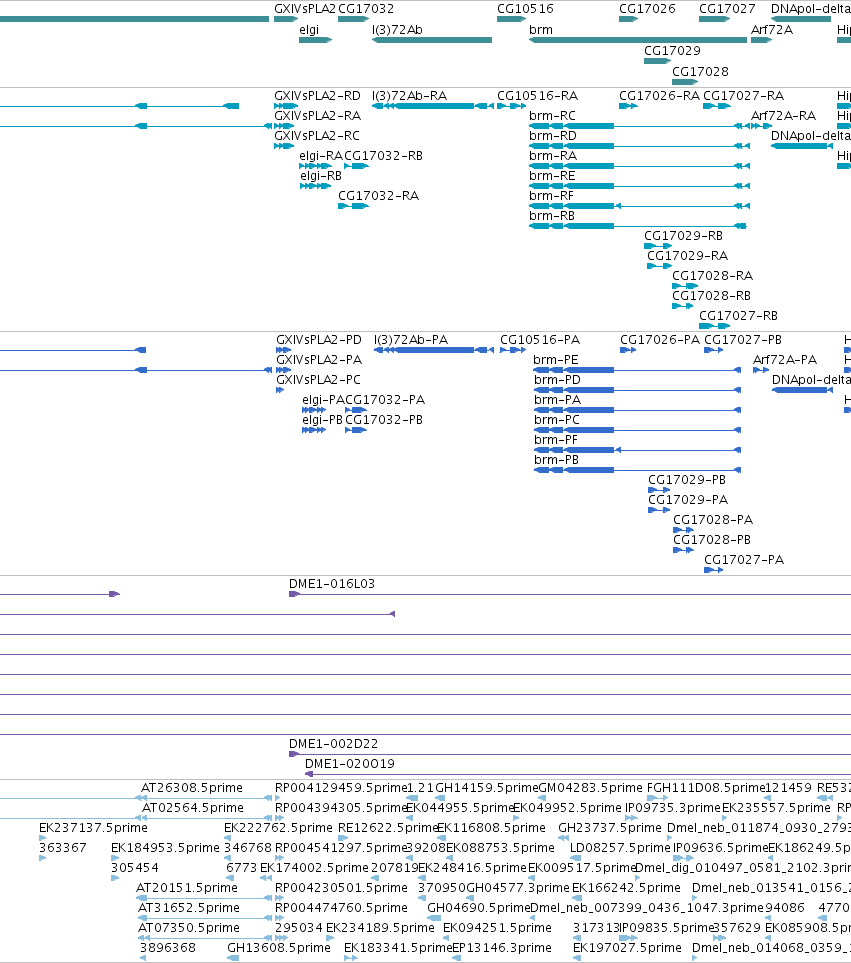Click the EK116808.5prime EST label

coord(491,828)
